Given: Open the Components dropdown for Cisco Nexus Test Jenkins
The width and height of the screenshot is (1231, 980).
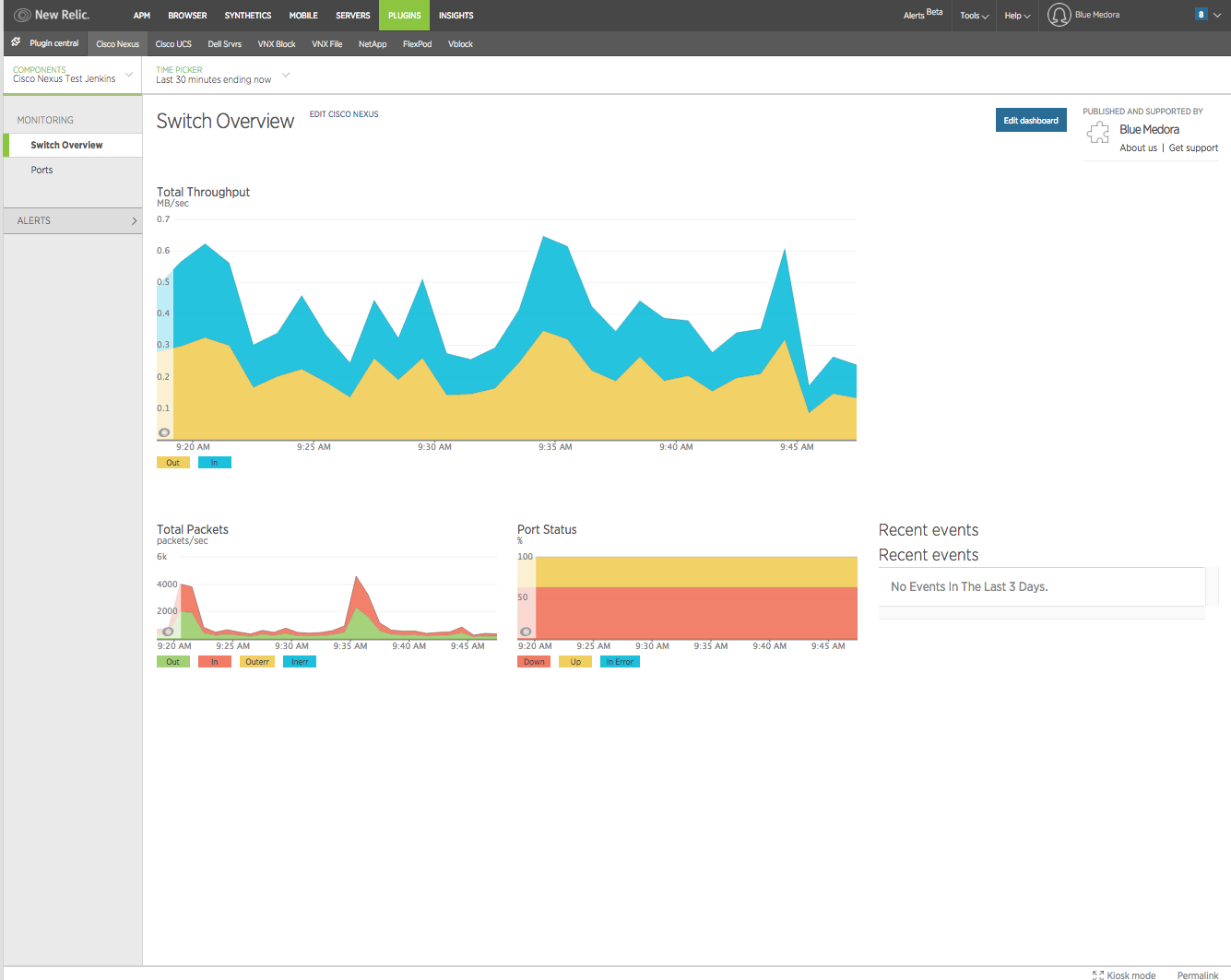Looking at the screenshot, I should (x=73, y=75).
